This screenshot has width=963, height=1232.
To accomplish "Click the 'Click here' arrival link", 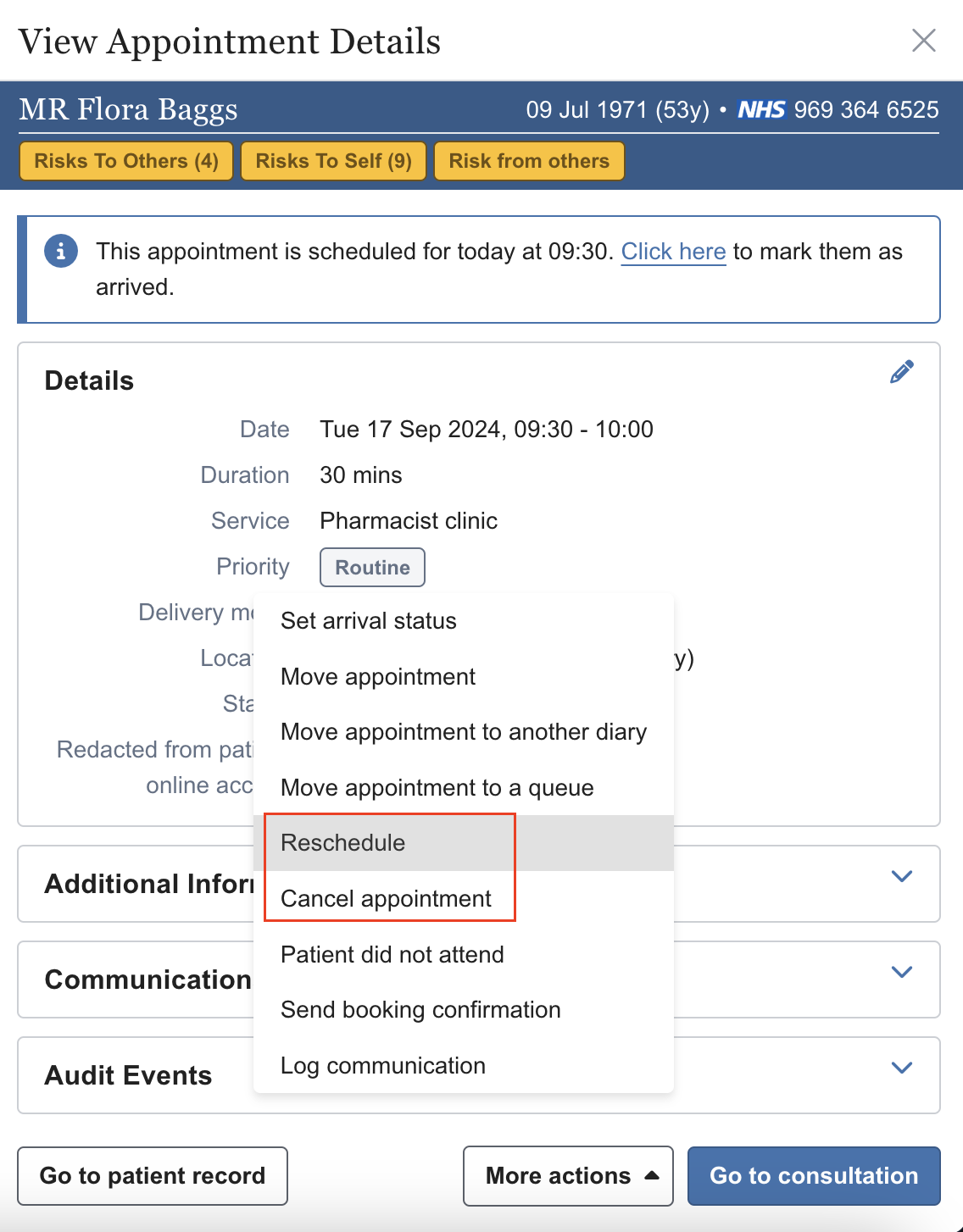I will [x=673, y=252].
